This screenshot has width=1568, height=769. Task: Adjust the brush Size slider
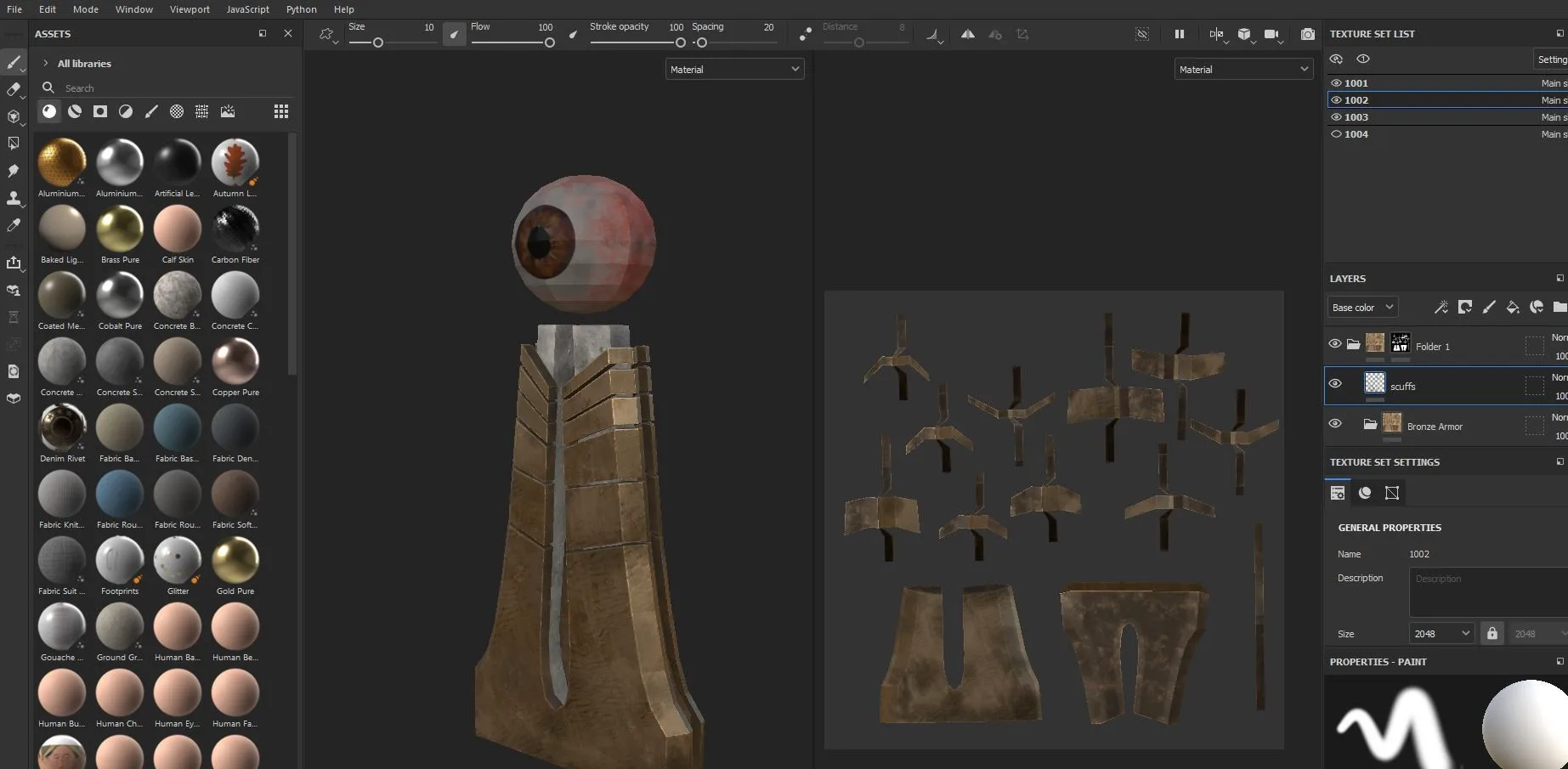[392, 42]
